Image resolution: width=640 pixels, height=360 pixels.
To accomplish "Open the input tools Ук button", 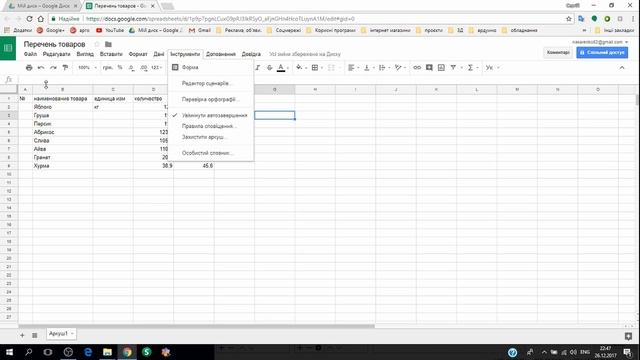I will 489,67.
